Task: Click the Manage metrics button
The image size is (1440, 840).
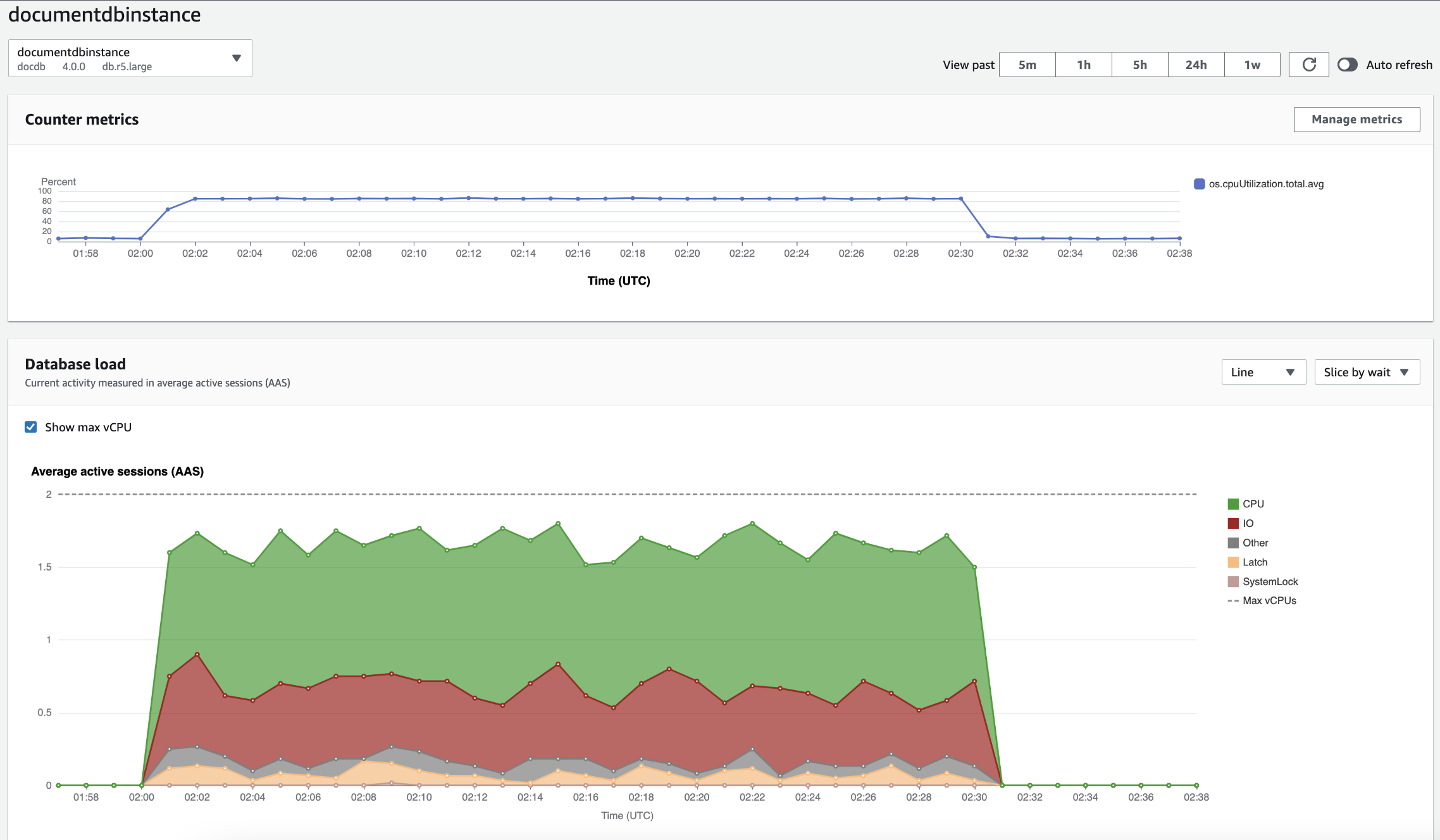Action: click(1356, 119)
